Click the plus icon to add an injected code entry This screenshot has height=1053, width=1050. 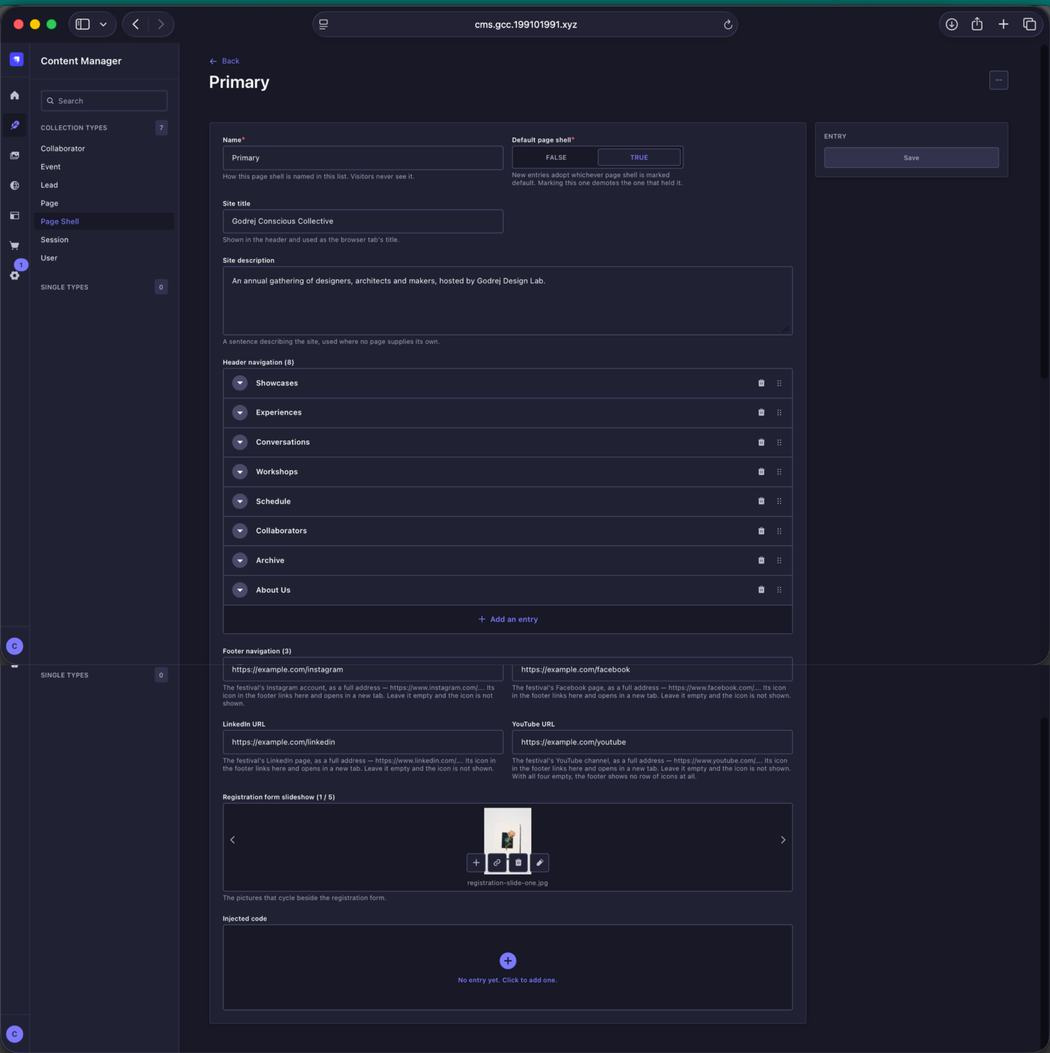click(508, 960)
